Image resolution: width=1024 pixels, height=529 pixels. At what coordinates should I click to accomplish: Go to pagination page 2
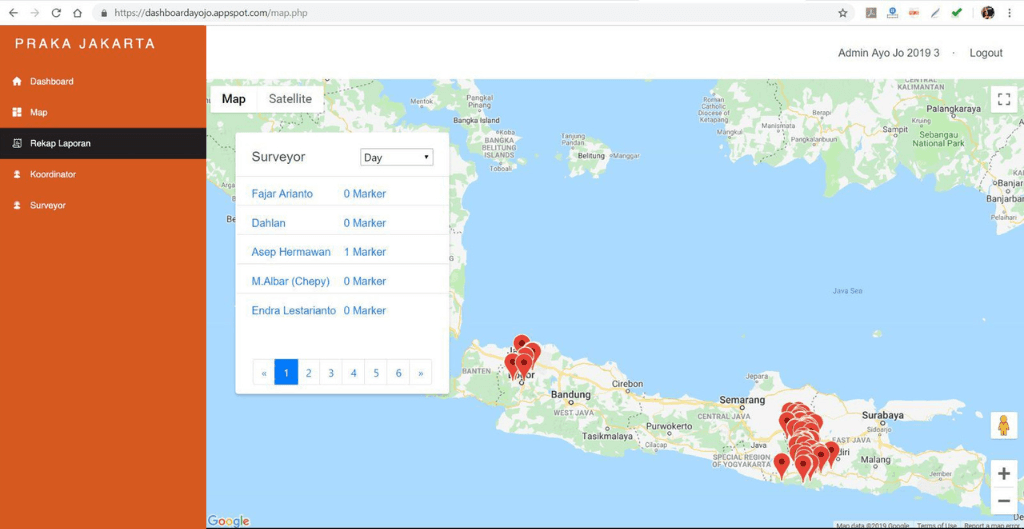point(309,372)
